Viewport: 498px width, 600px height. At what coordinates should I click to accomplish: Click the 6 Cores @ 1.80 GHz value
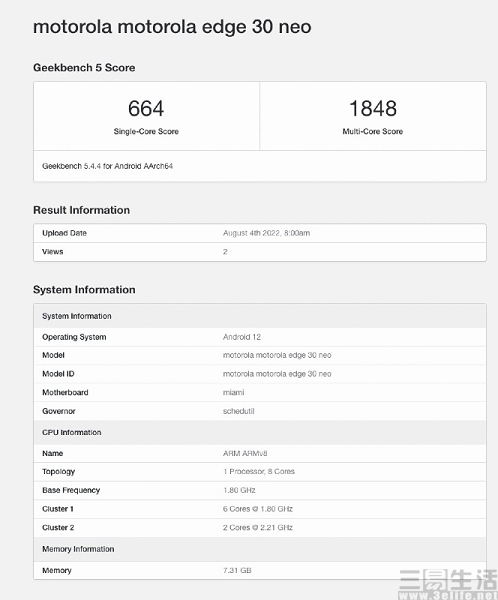click(258, 509)
